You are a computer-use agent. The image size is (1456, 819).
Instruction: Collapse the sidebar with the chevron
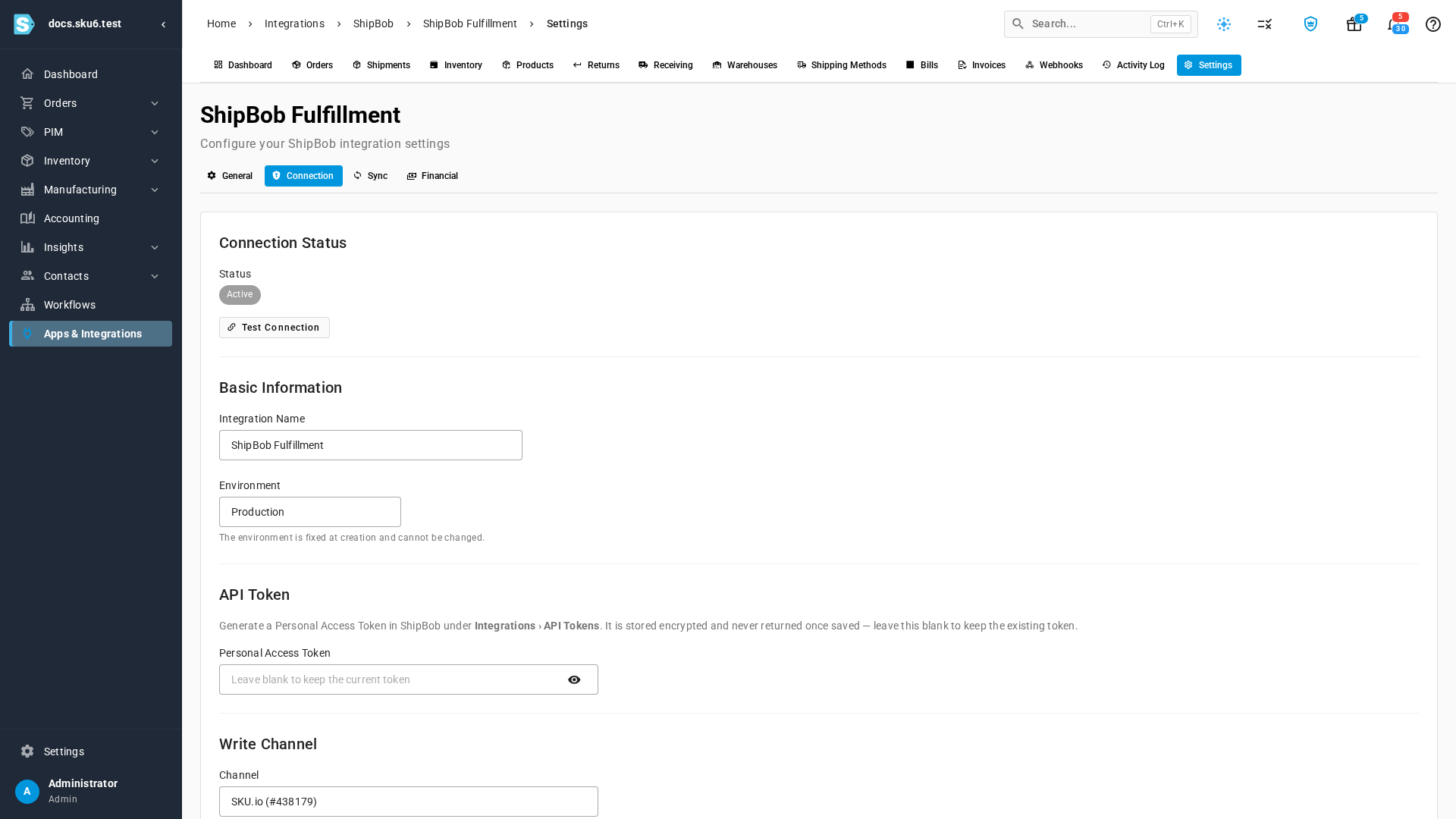[163, 24]
